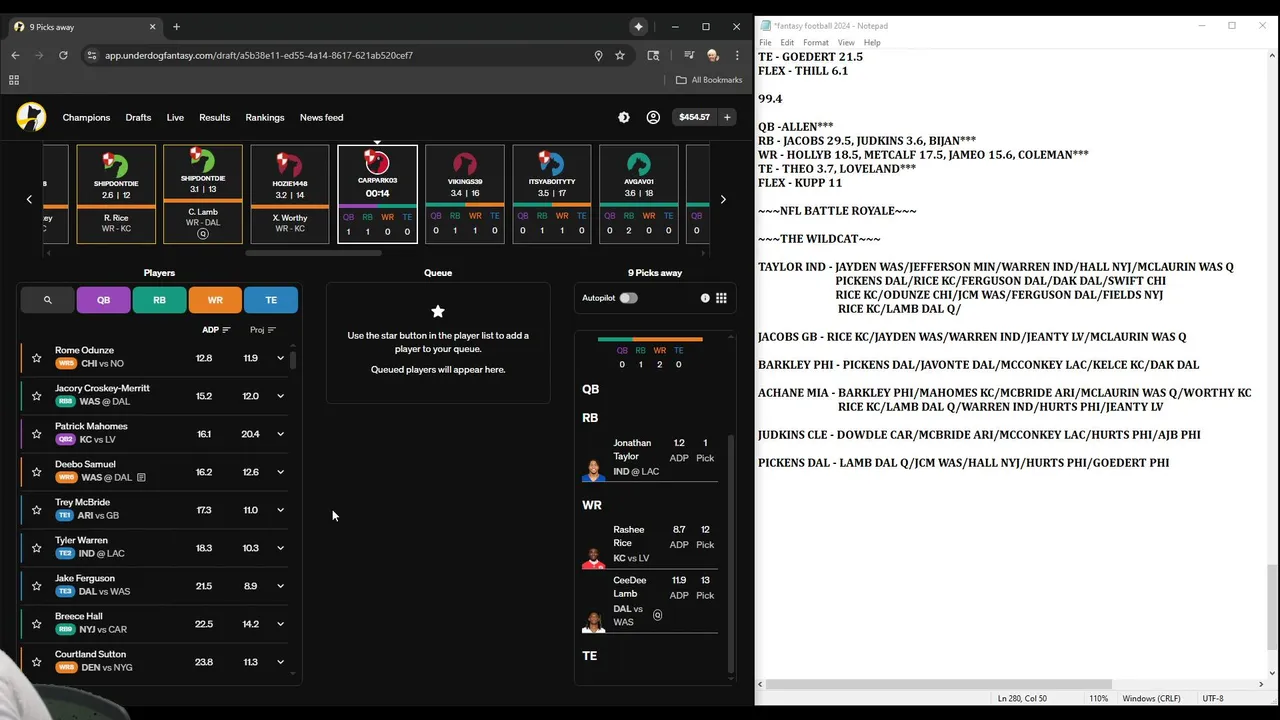The image size is (1280, 720).
Task: Star Breece Hall for the queue
Action: (x=37, y=624)
